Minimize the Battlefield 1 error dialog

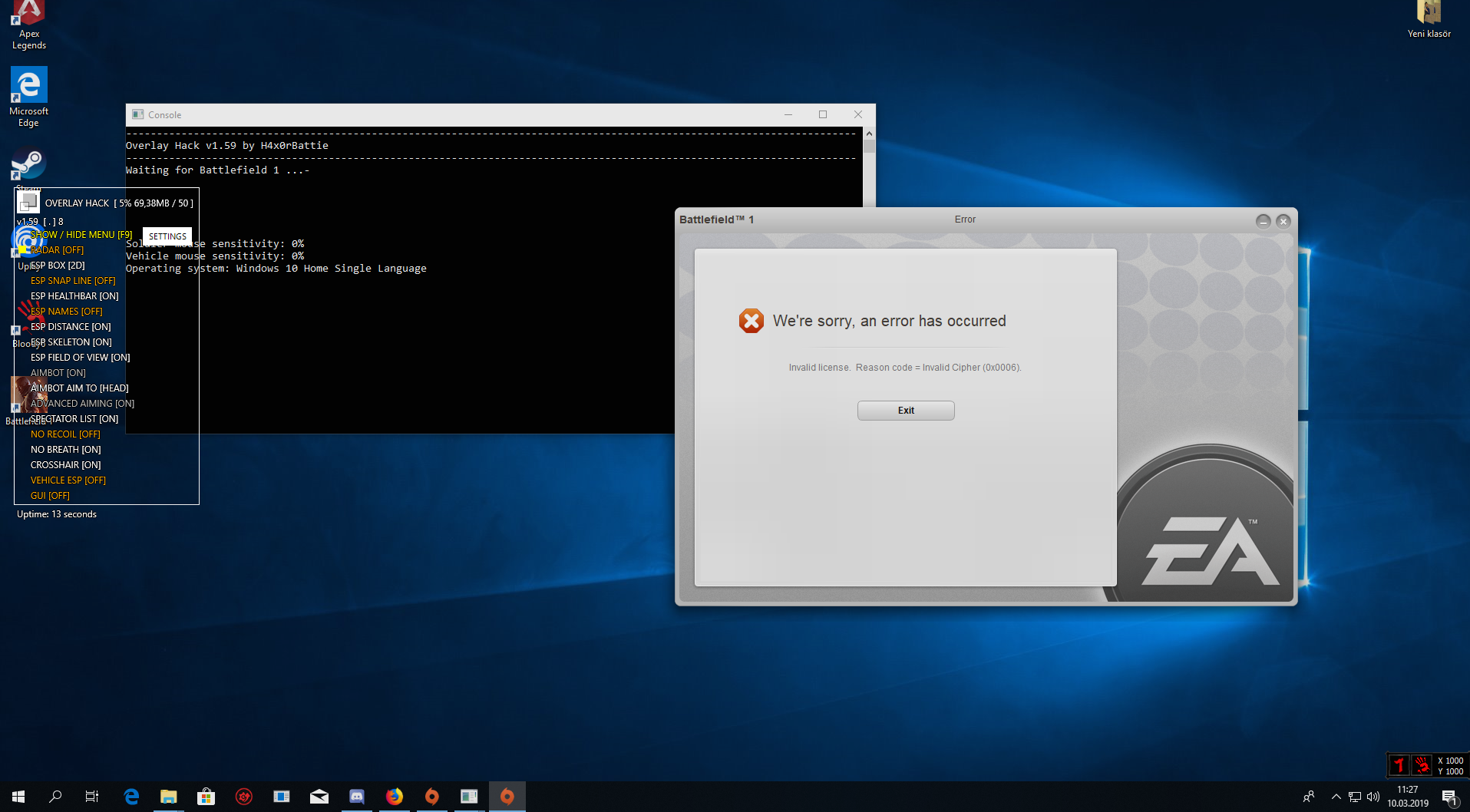(x=1263, y=221)
